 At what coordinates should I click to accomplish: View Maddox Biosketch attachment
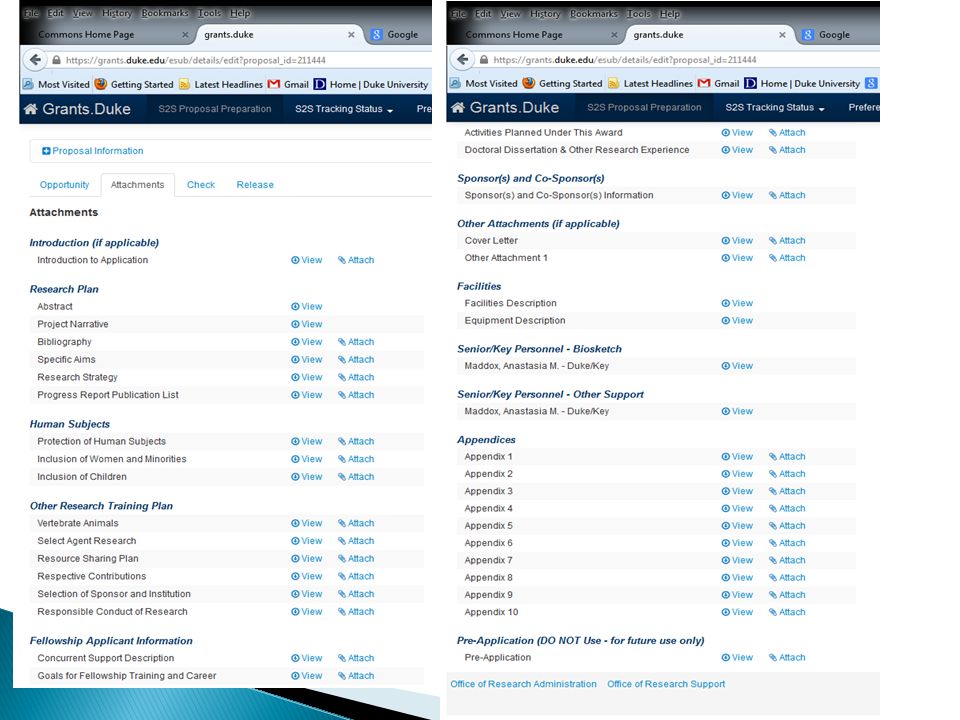pyautogui.click(x=737, y=366)
